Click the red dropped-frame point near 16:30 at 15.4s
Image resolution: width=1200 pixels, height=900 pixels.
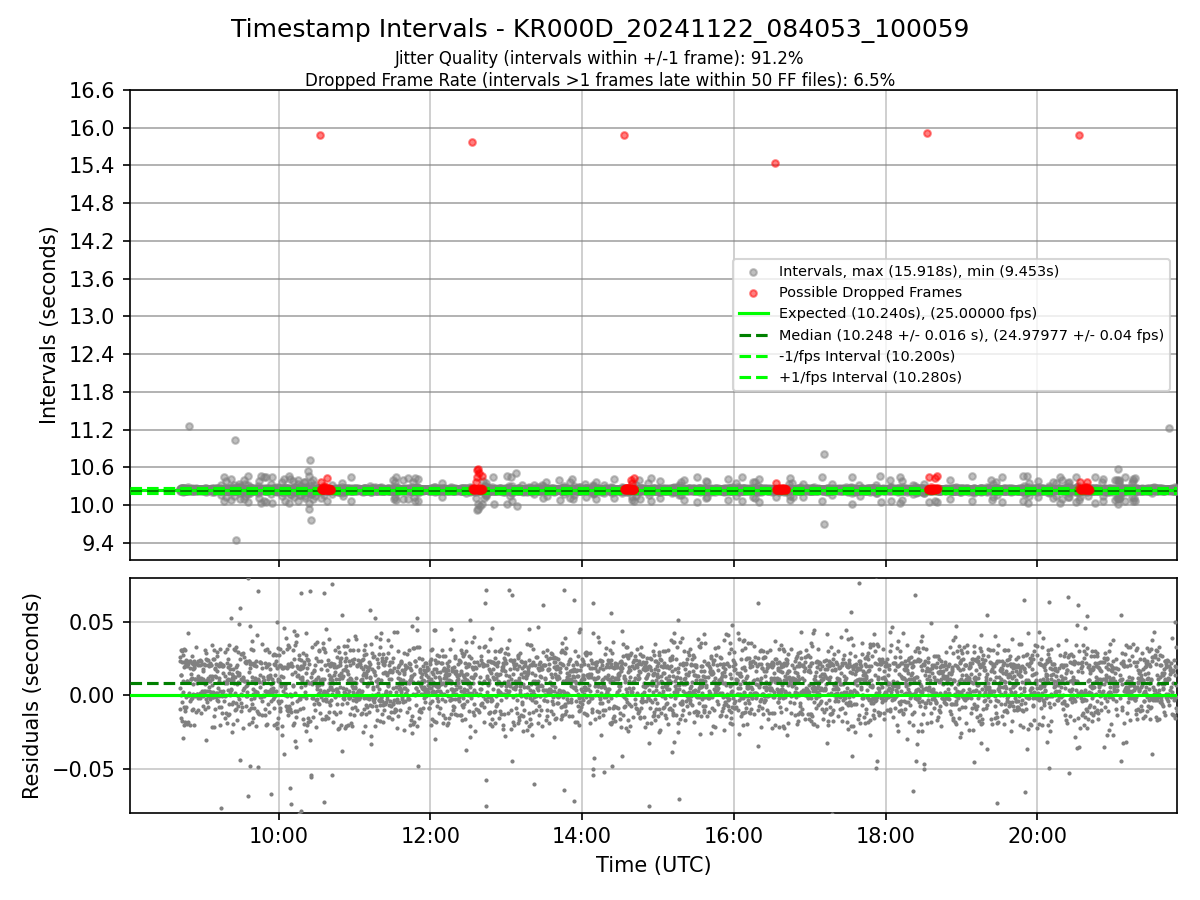coord(775,163)
